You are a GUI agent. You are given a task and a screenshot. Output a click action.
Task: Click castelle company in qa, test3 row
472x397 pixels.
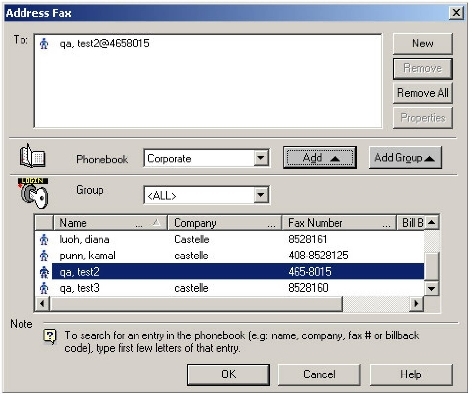(191, 288)
